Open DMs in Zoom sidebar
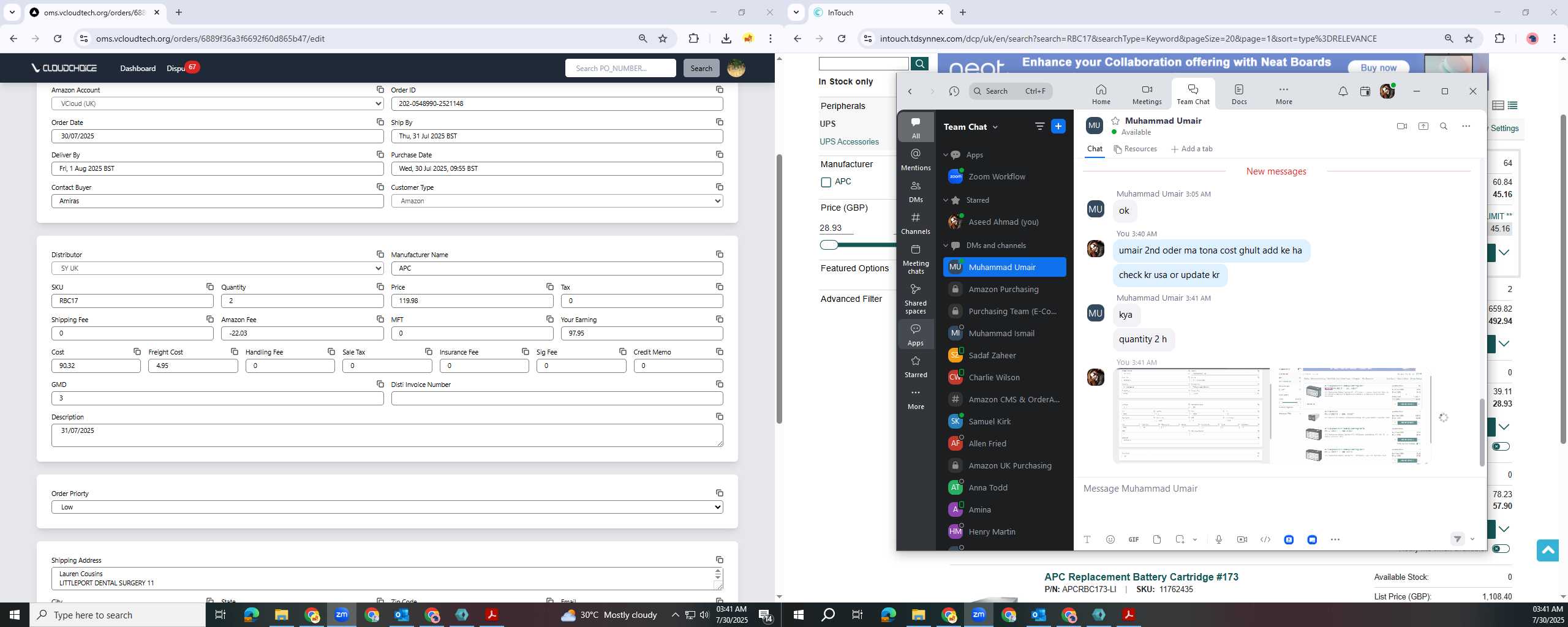 916,191
